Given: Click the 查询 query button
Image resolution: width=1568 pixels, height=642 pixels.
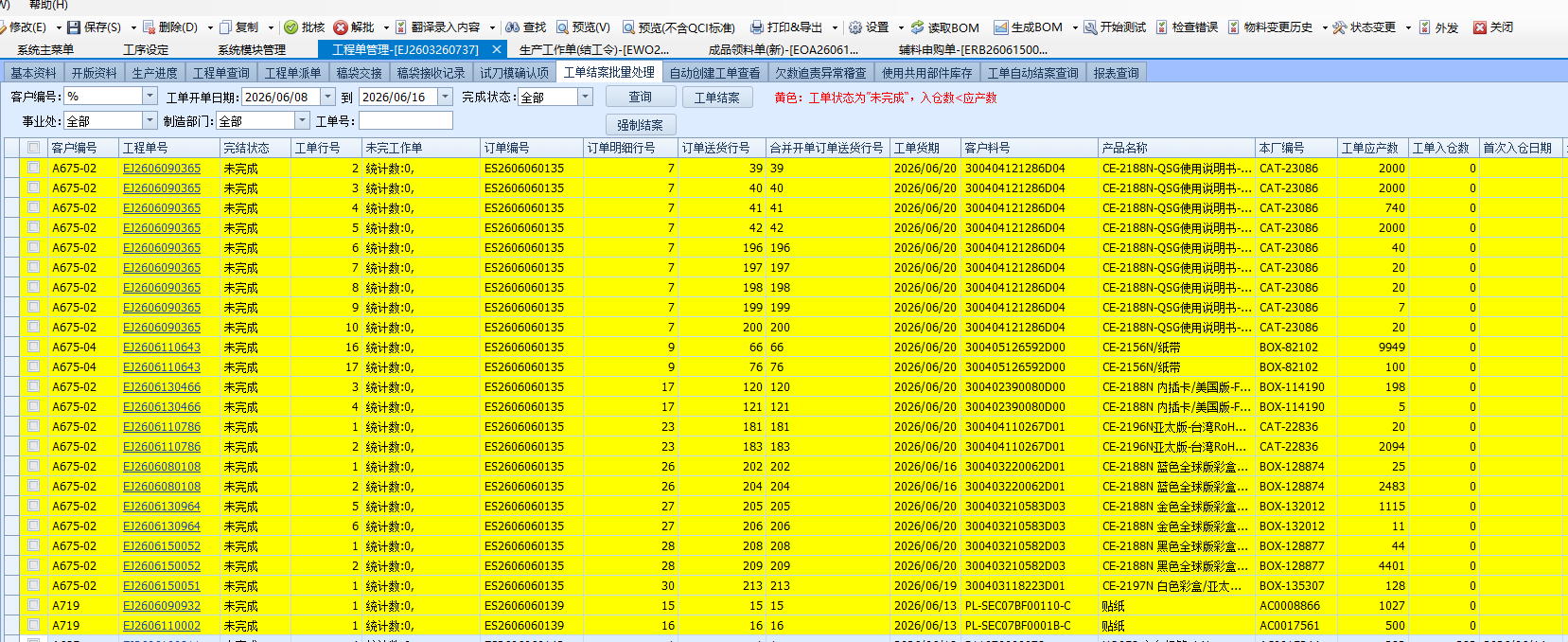Looking at the screenshot, I should point(641,97).
